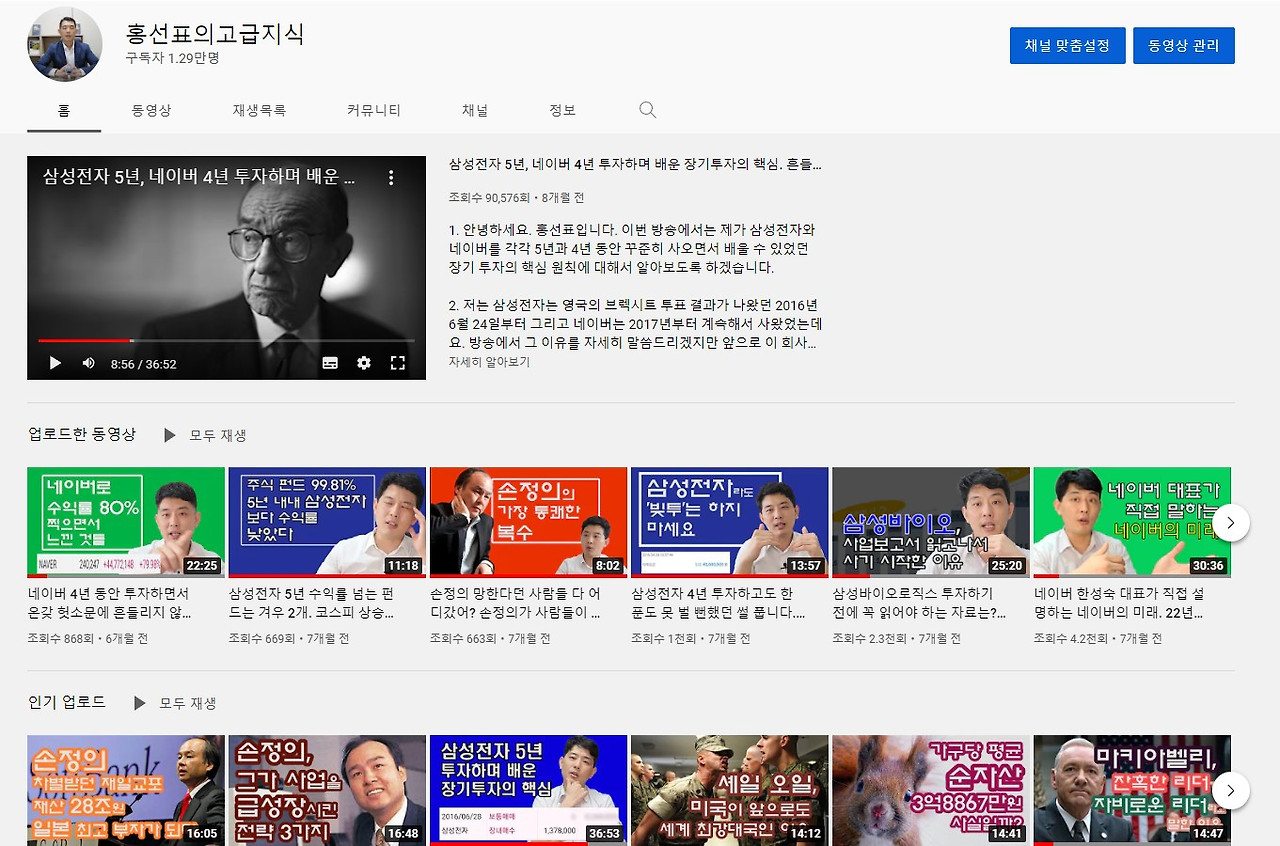Screen dimensions: 1280x846
Task: Open video title 삼성전자 5년 수익률을 넘는 펀드
Action: (311, 602)
